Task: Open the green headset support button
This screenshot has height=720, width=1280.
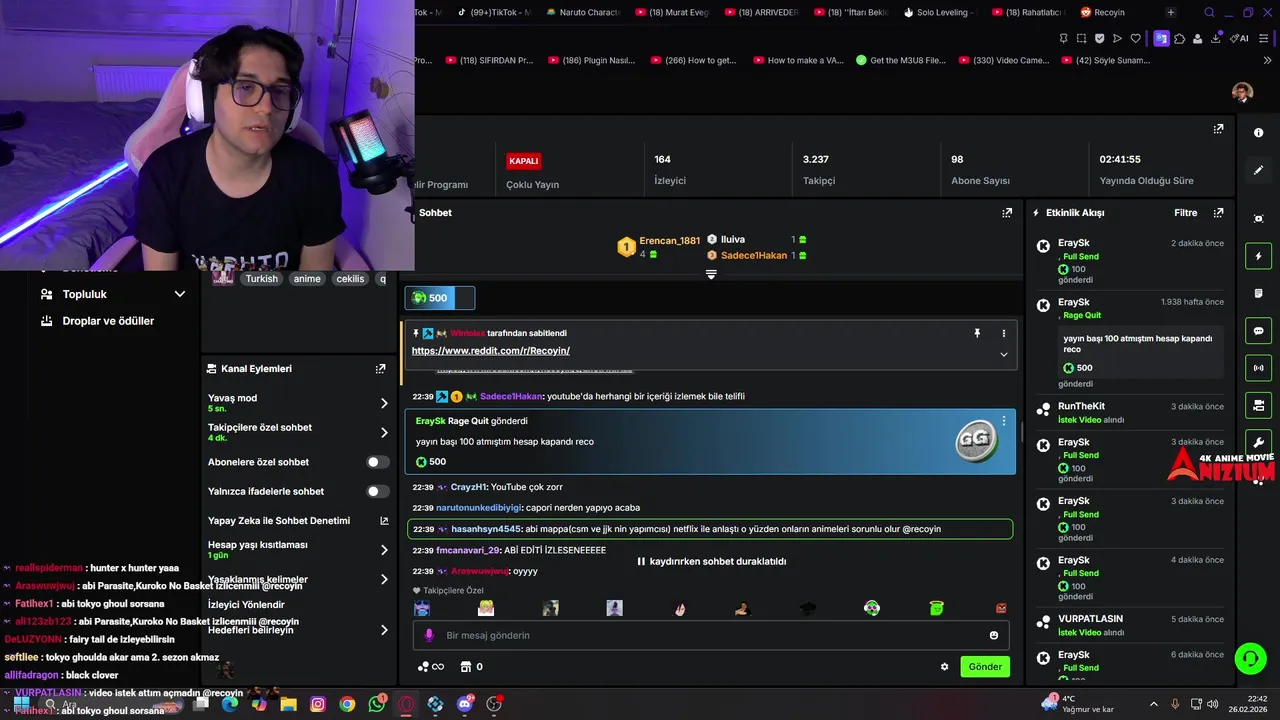Action: pos(1250,658)
